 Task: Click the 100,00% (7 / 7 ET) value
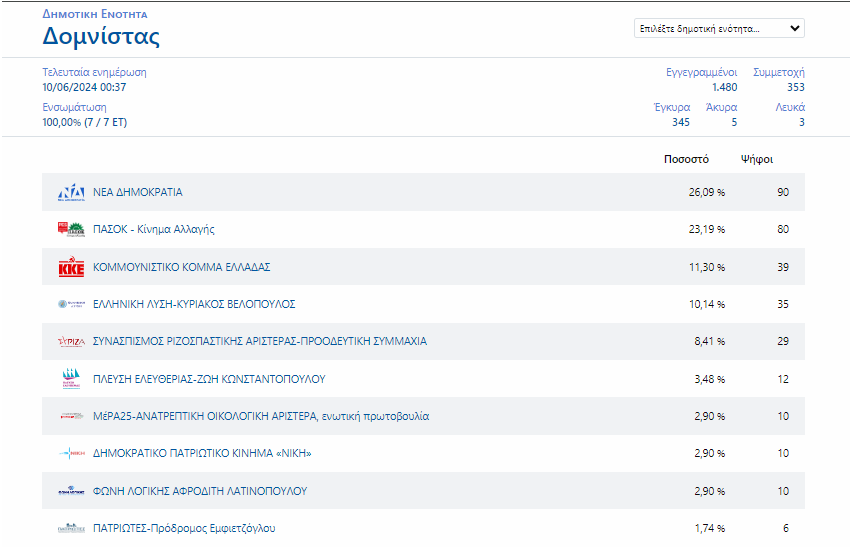pos(85,123)
